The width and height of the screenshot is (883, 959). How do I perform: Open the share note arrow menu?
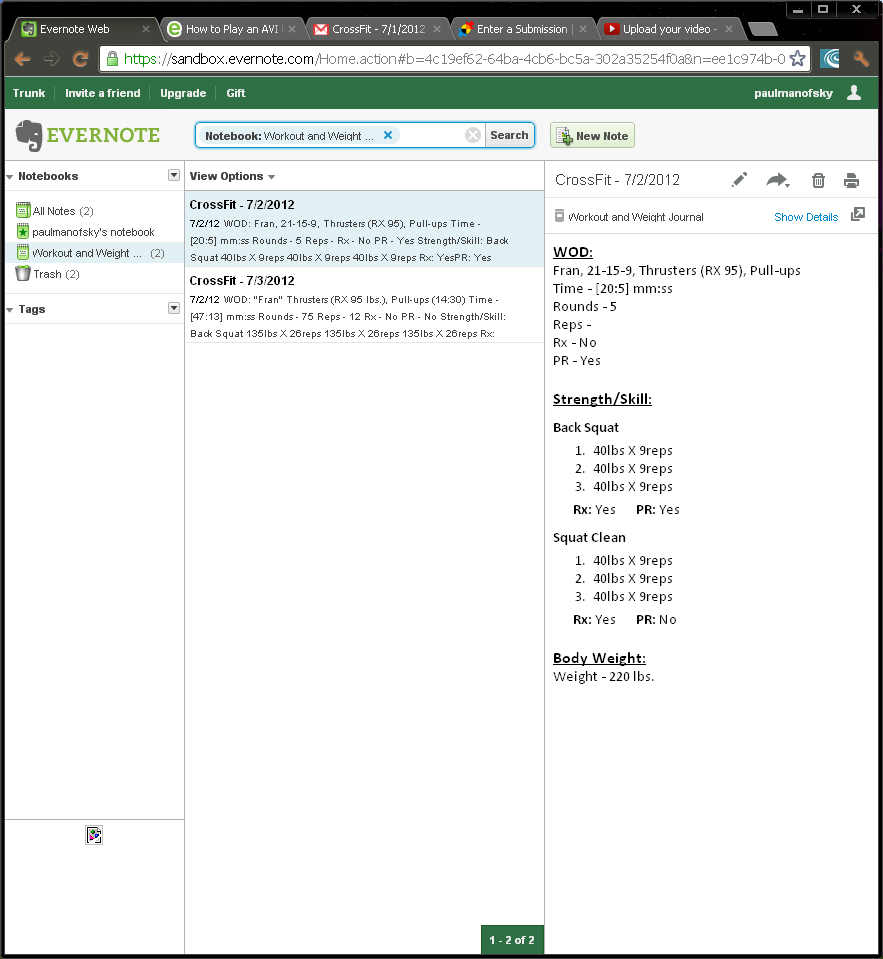coord(778,180)
